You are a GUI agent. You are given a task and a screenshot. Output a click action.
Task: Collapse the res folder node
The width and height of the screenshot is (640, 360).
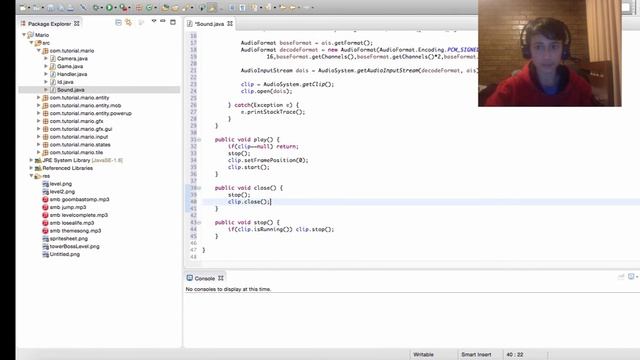pos(31,176)
